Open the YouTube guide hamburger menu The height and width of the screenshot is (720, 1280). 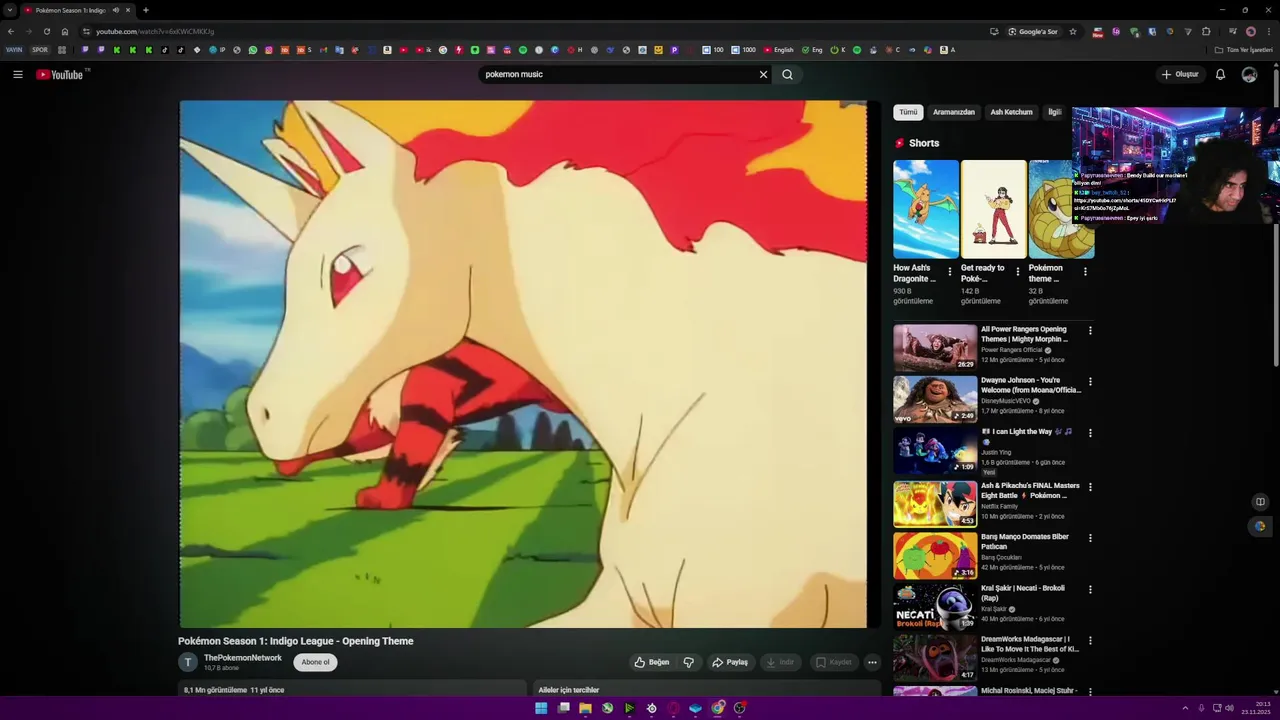(x=17, y=74)
